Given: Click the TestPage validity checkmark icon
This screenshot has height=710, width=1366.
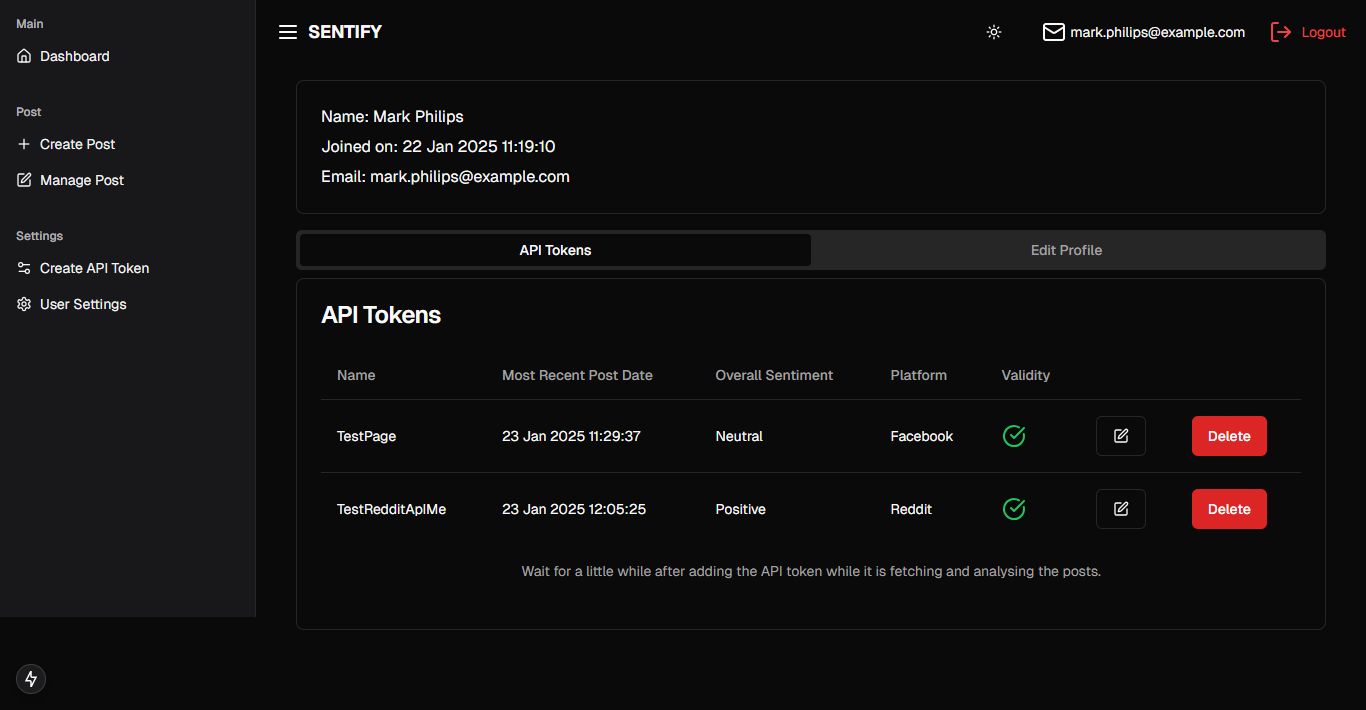Looking at the screenshot, I should click(1014, 436).
